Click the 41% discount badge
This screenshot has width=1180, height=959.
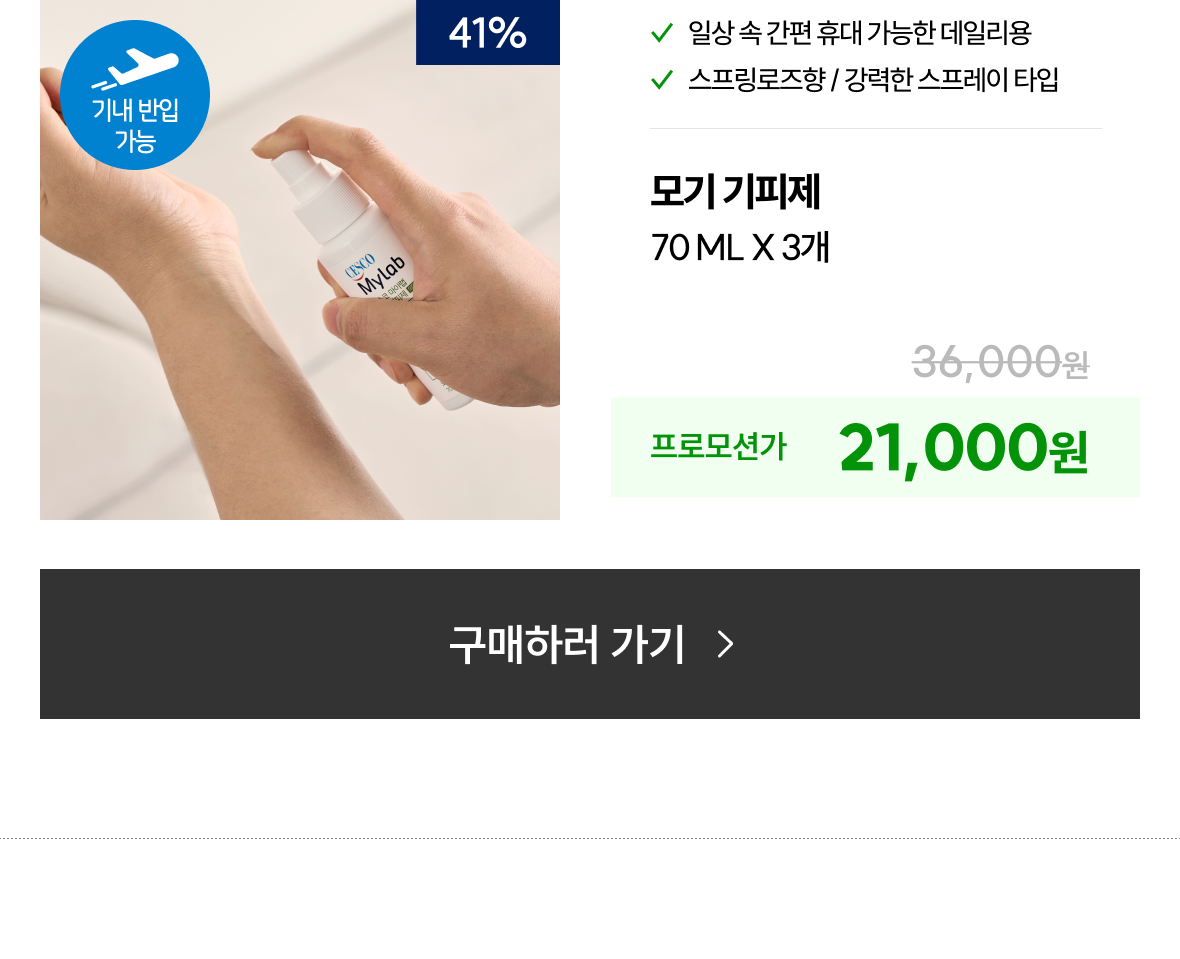coord(488,32)
